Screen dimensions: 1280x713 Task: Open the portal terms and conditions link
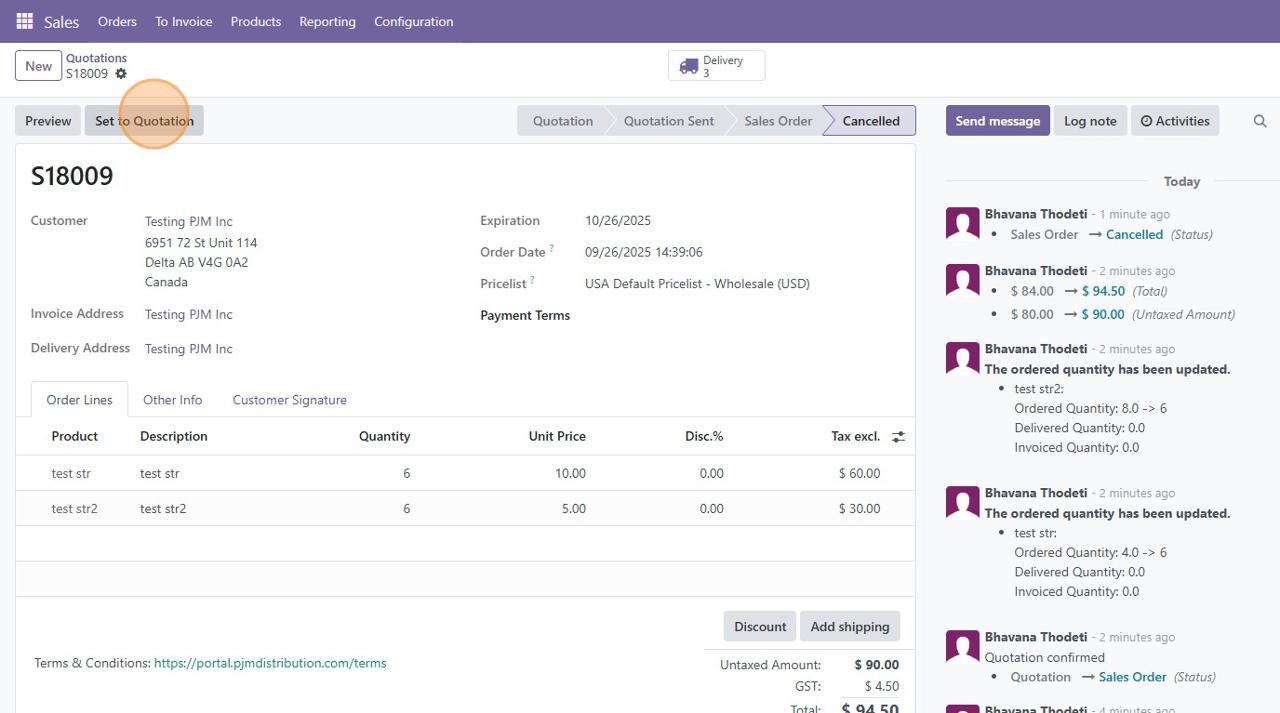click(270, 663)
